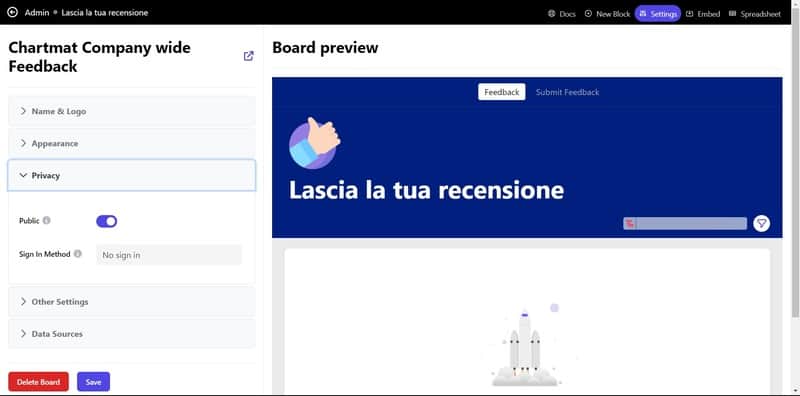Click the Admin breadcrumb link

point(37,12)
